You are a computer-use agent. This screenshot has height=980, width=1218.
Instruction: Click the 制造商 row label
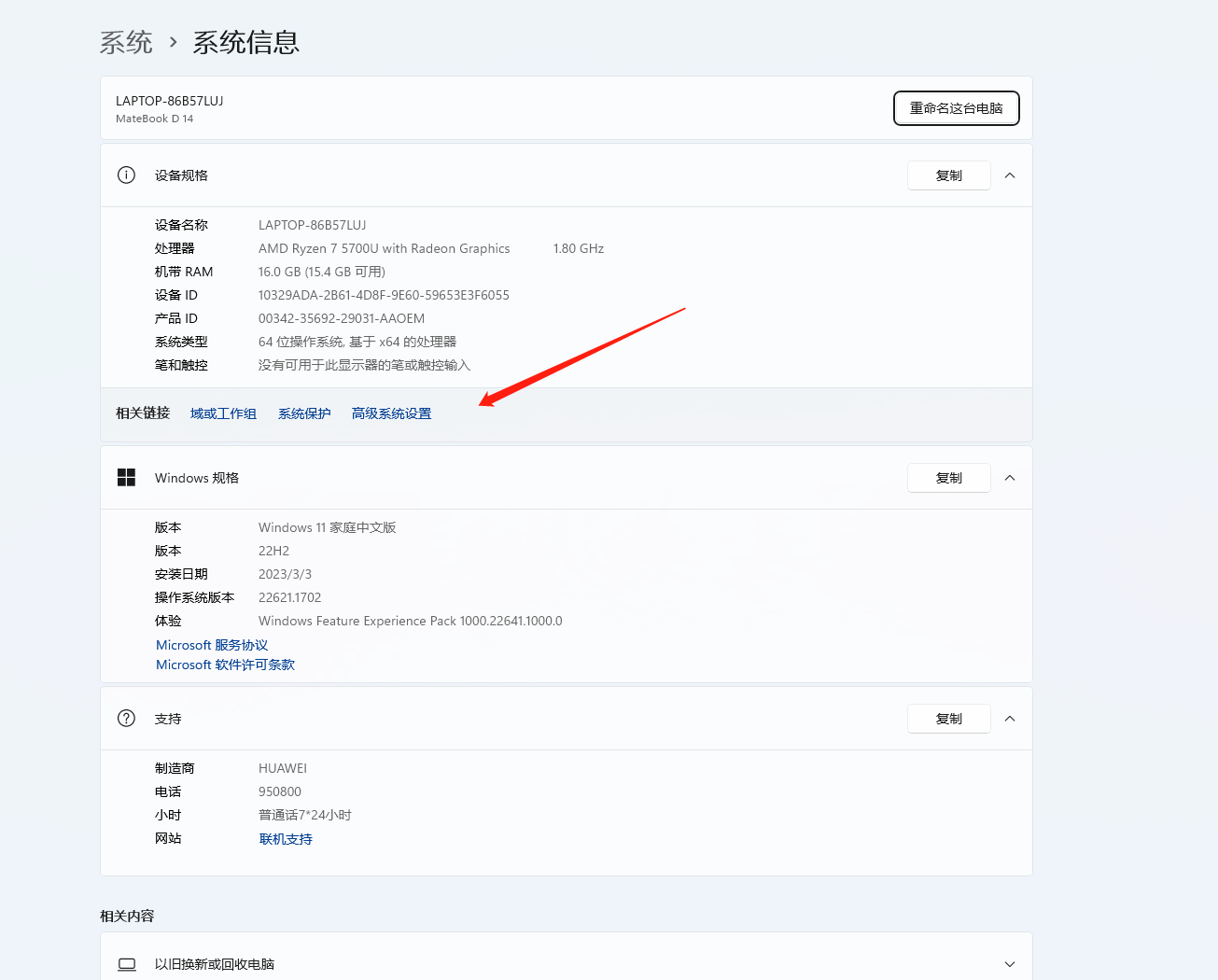coord(175,768)
